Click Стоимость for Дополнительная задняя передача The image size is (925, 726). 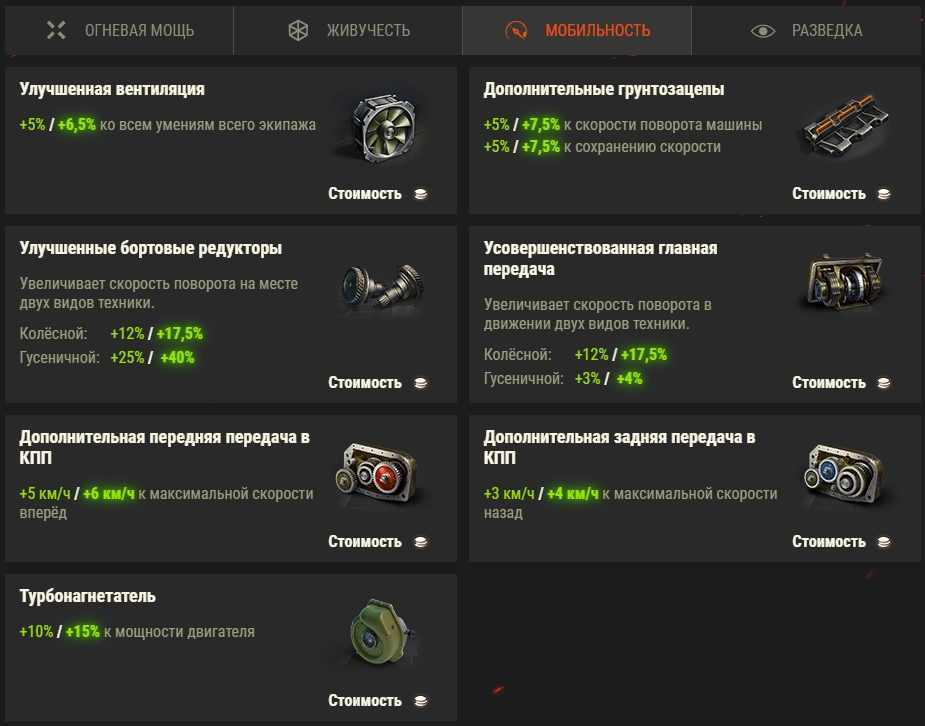click(829, 542)
